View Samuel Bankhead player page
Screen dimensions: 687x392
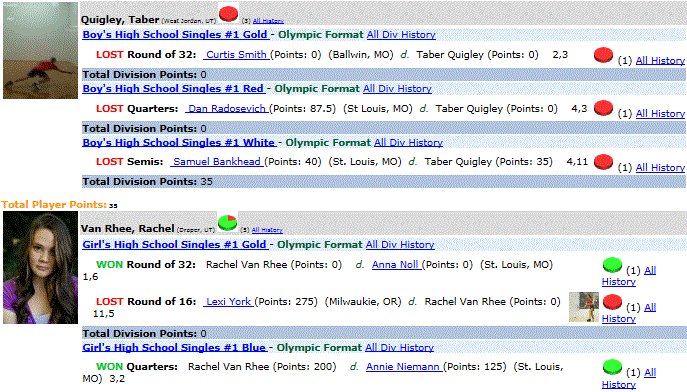[217, 162]
